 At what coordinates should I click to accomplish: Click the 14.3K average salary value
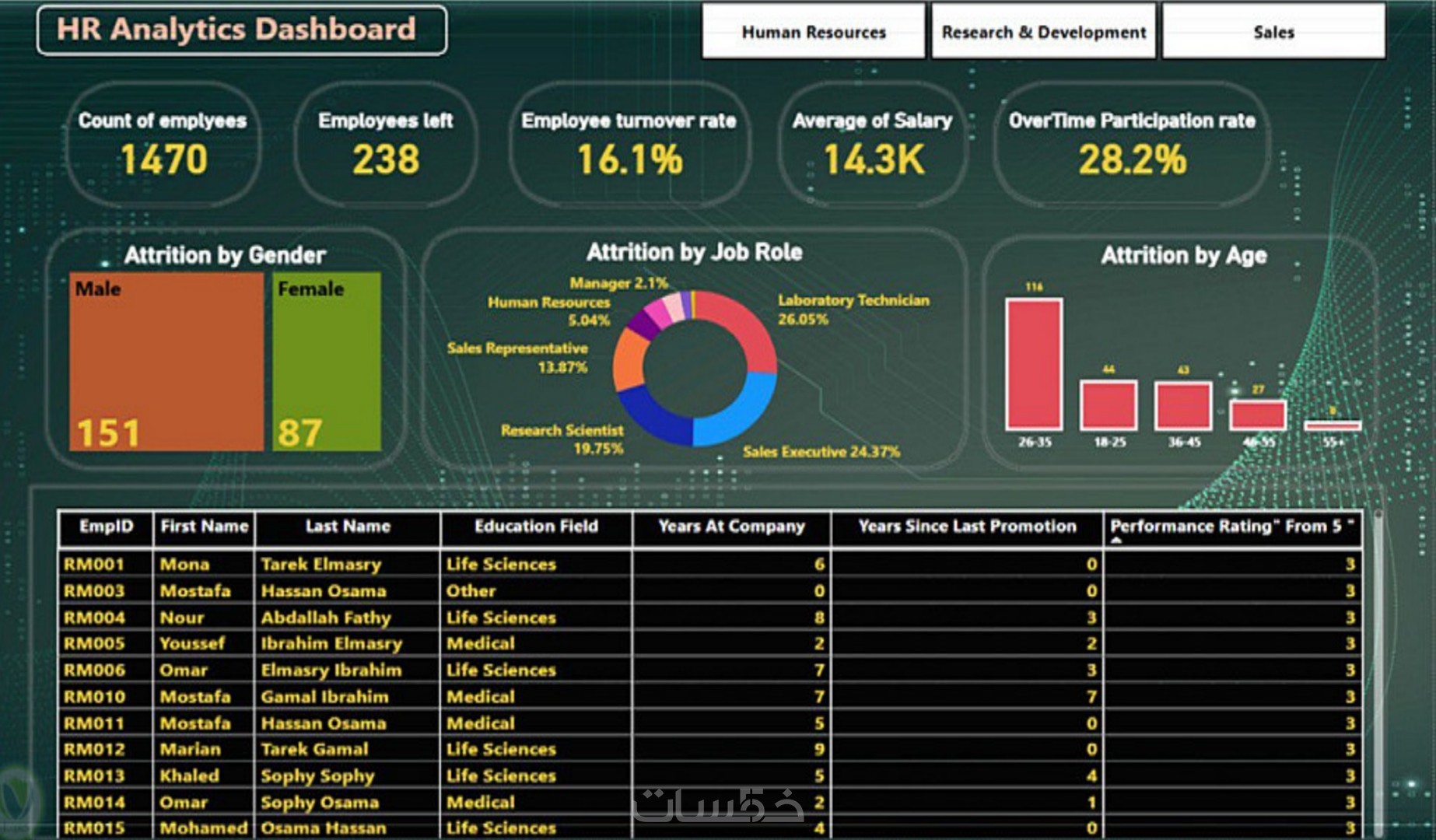click(x=874, y=159)
